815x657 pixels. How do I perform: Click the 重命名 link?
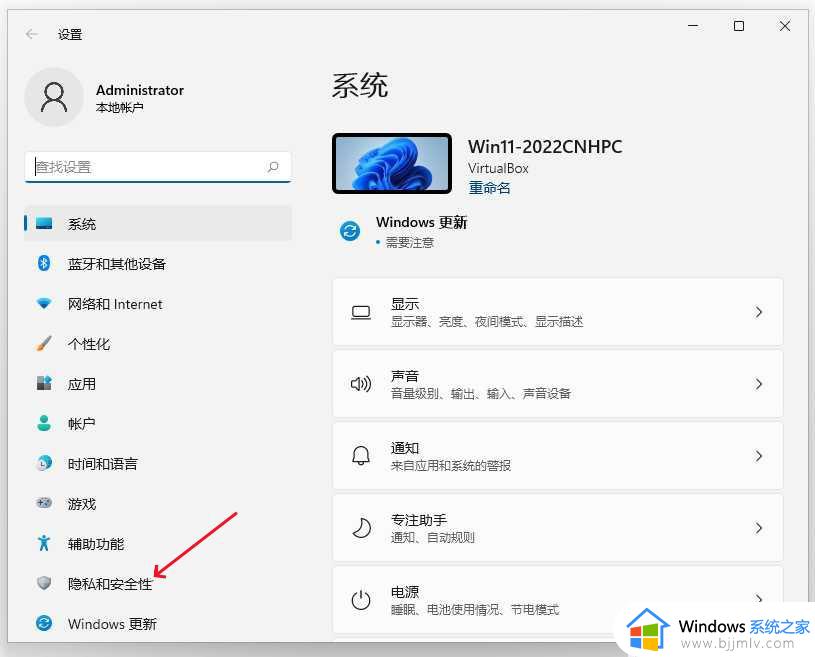[x=489, y=187]
